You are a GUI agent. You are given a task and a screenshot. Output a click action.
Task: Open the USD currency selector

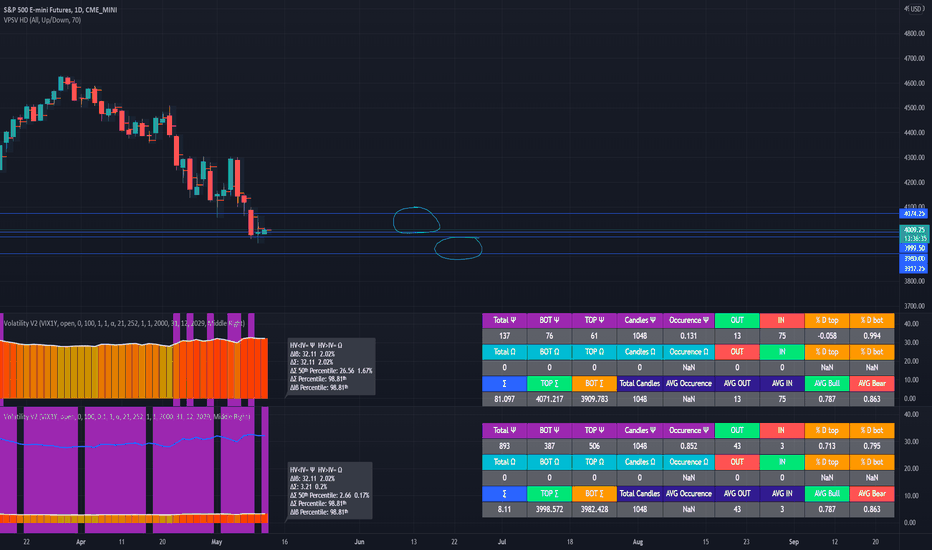tap(915, 9)
